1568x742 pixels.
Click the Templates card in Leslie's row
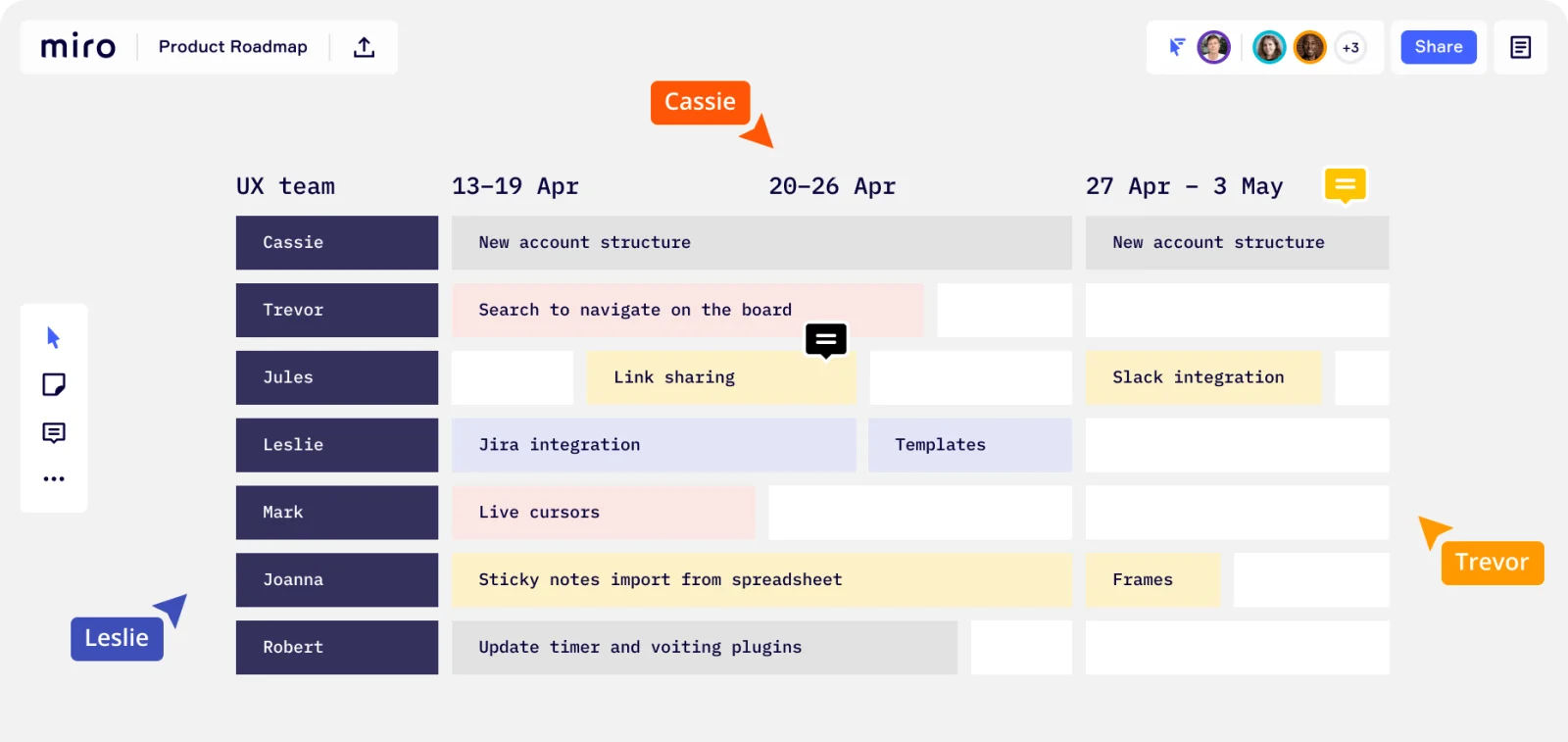pos(970,445)
